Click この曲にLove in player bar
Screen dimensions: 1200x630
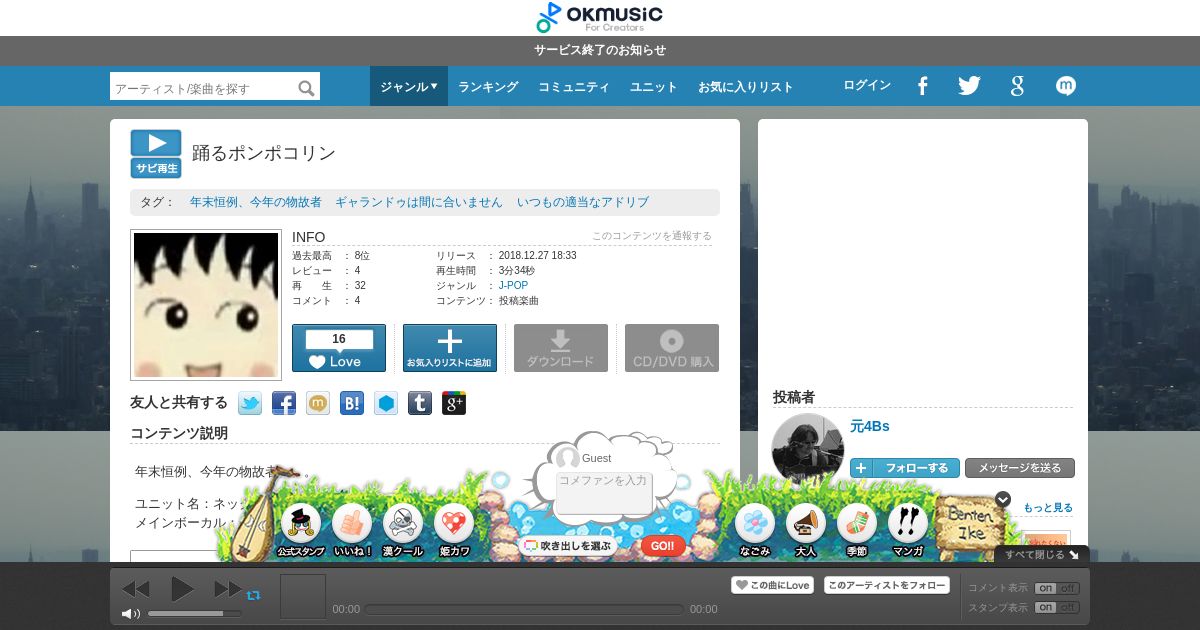pyautogui.click(x=772, y=586)
